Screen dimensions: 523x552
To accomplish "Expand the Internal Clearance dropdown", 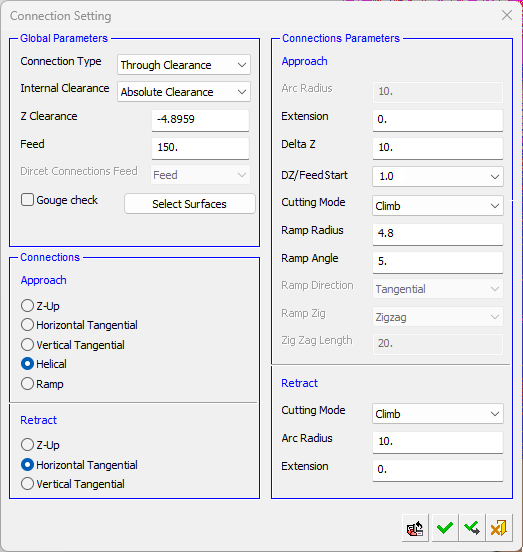I will (184, 92).
